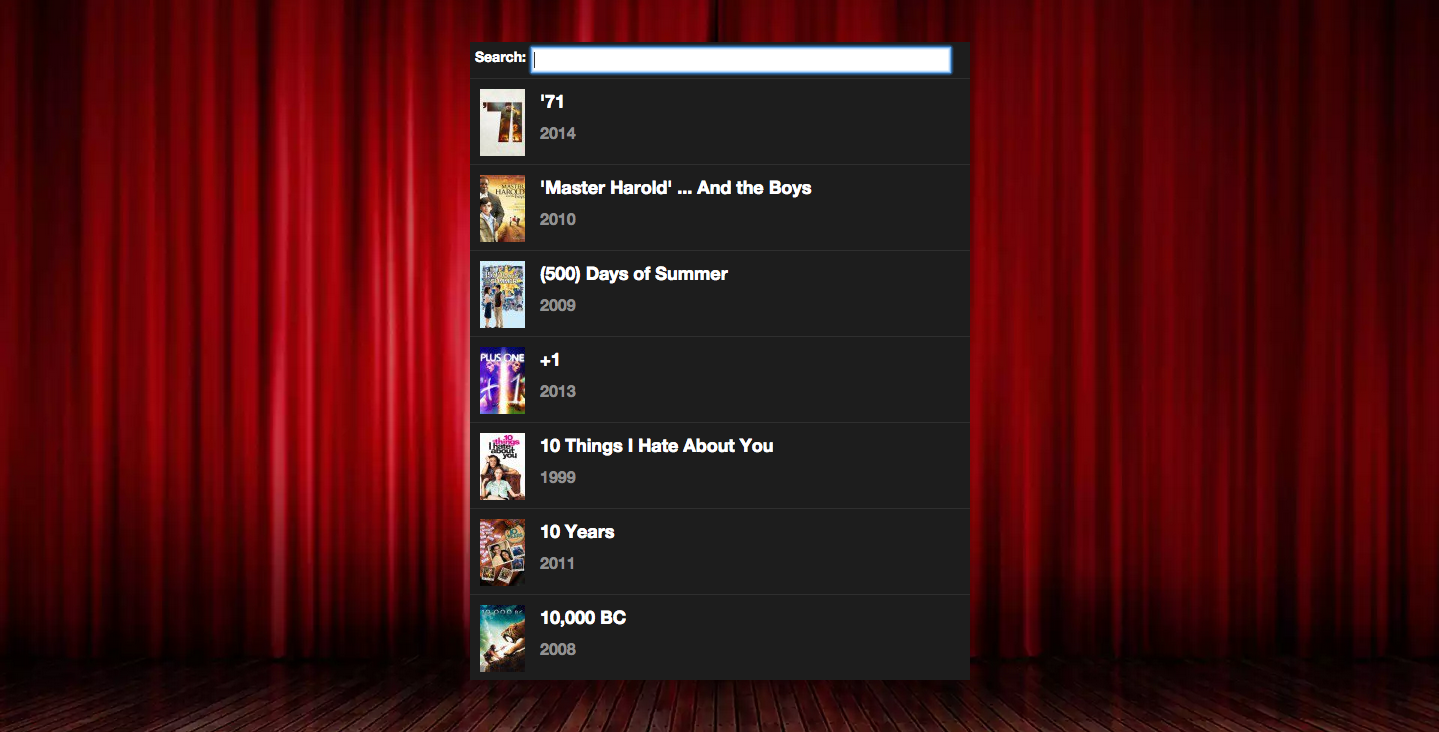Click the +1 movie poster
1439x732 pixels.
[x=502, y=379]
